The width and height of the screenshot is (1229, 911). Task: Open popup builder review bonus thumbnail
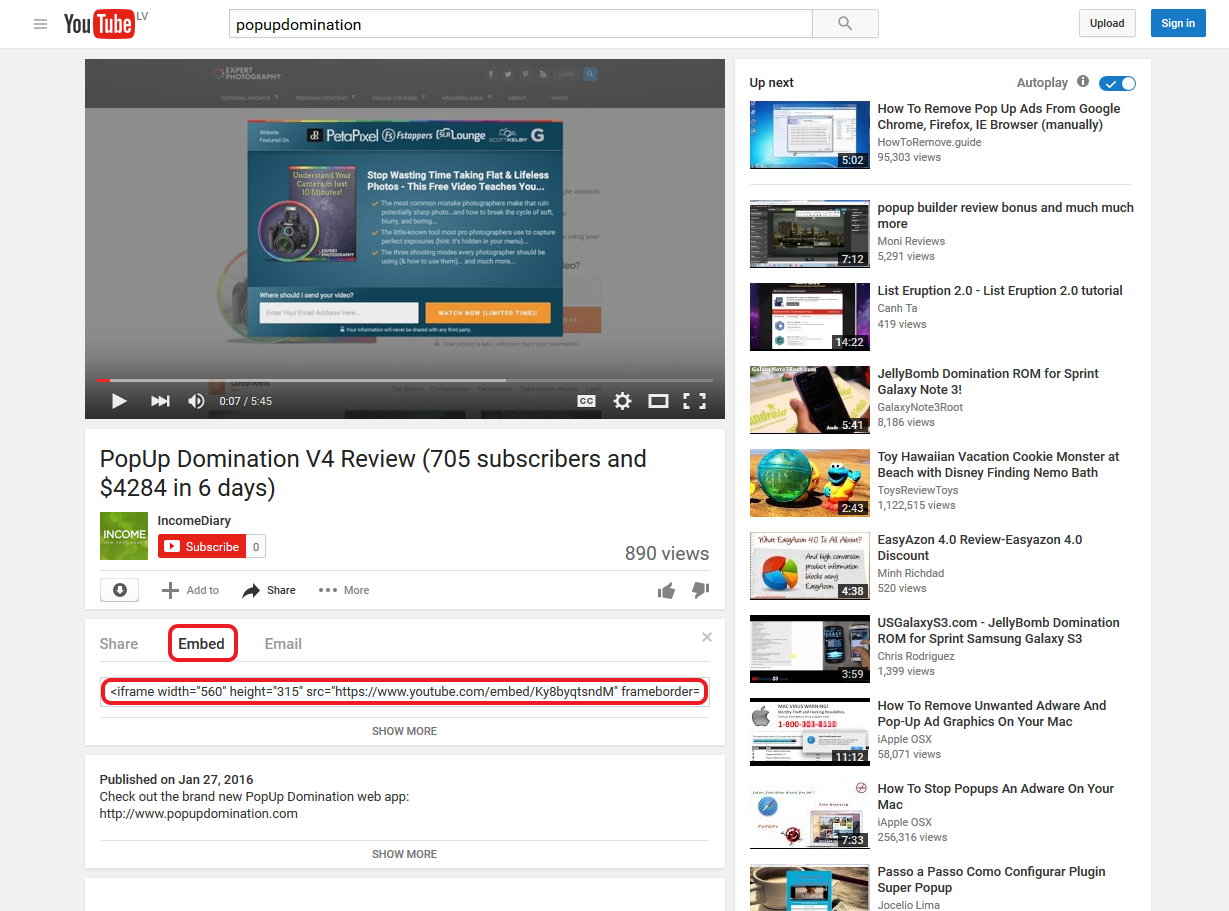coord(810,234)
